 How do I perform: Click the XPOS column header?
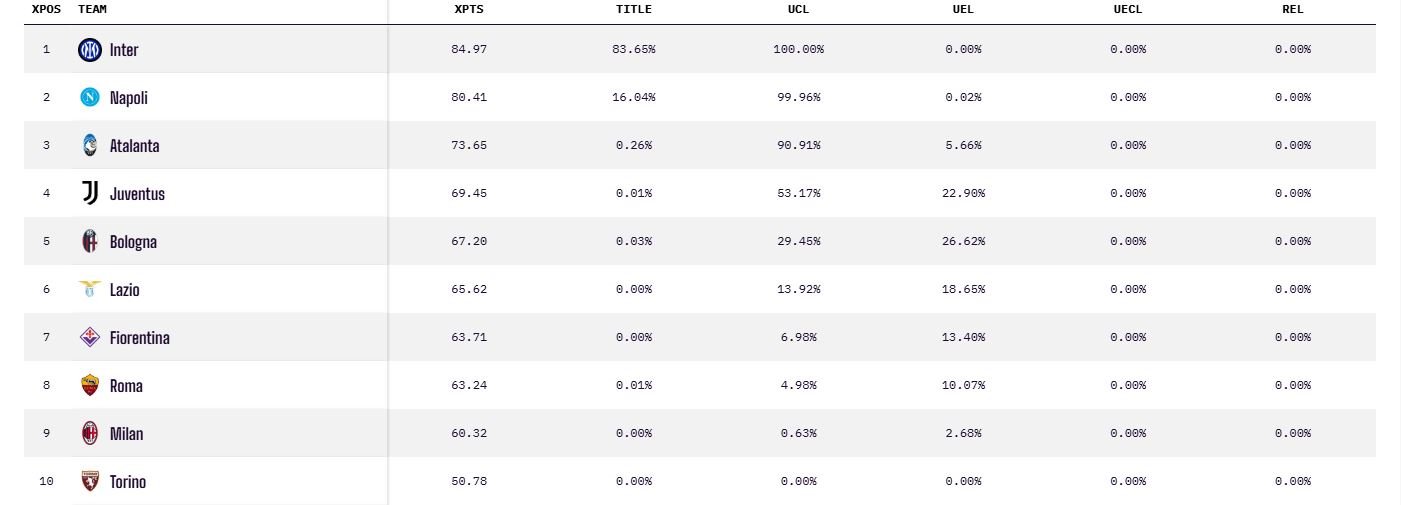point(46,9)
